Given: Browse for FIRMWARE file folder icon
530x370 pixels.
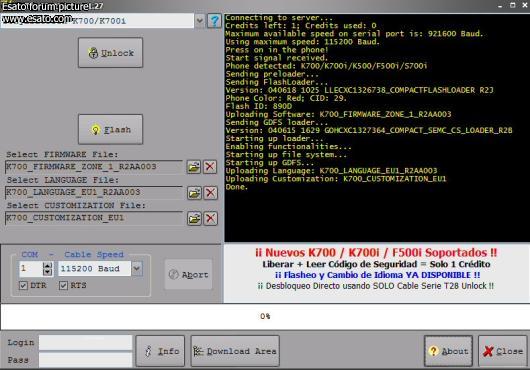Looking at the screenshot, I should (x=194, y=167).
